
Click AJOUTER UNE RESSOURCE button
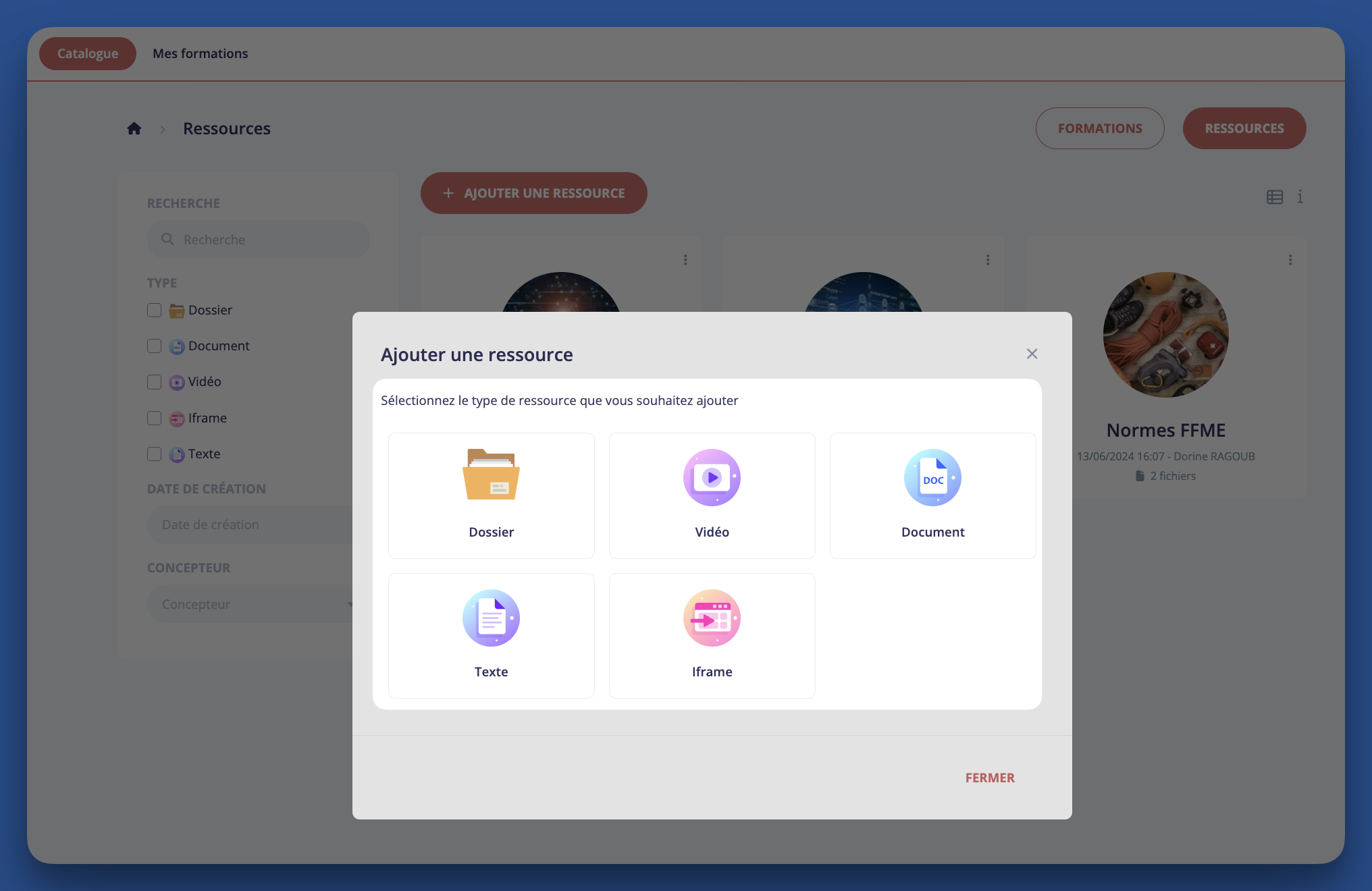pos(533,193)
